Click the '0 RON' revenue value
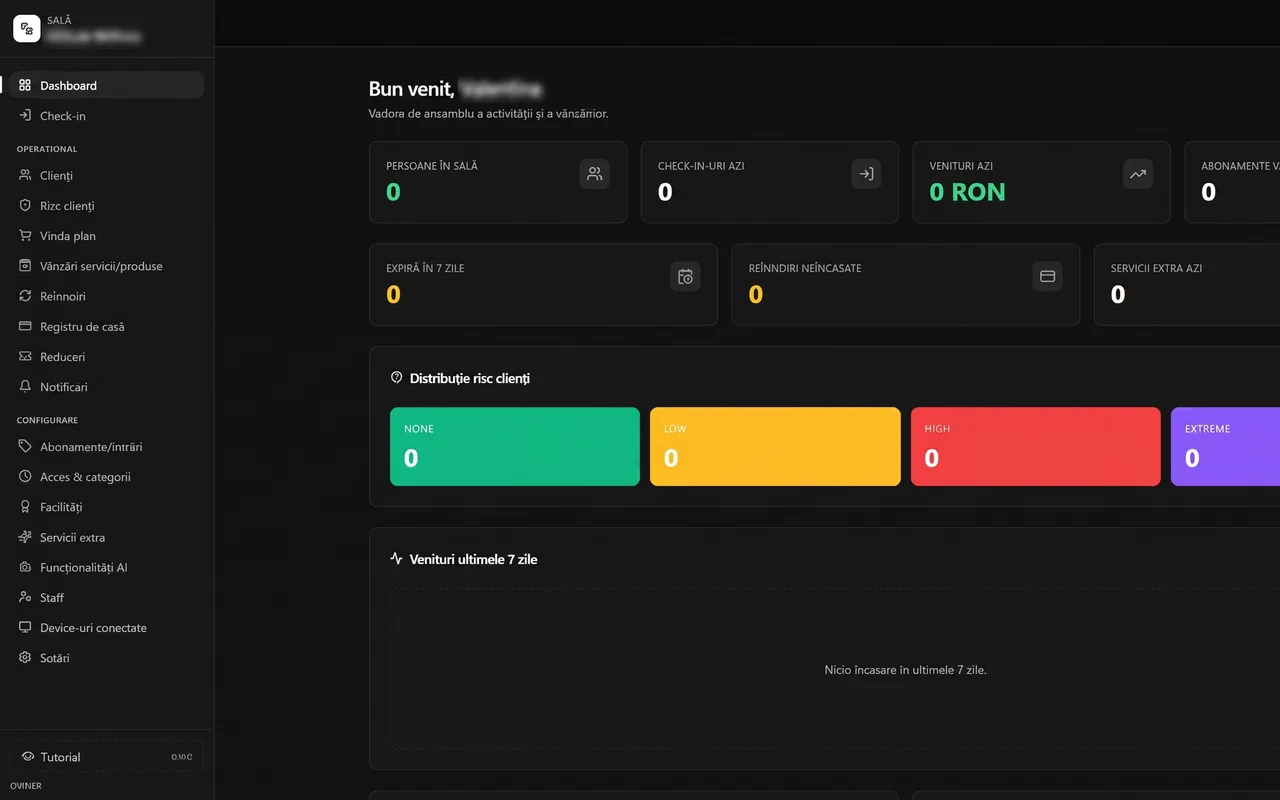 [x=967, y=192]
